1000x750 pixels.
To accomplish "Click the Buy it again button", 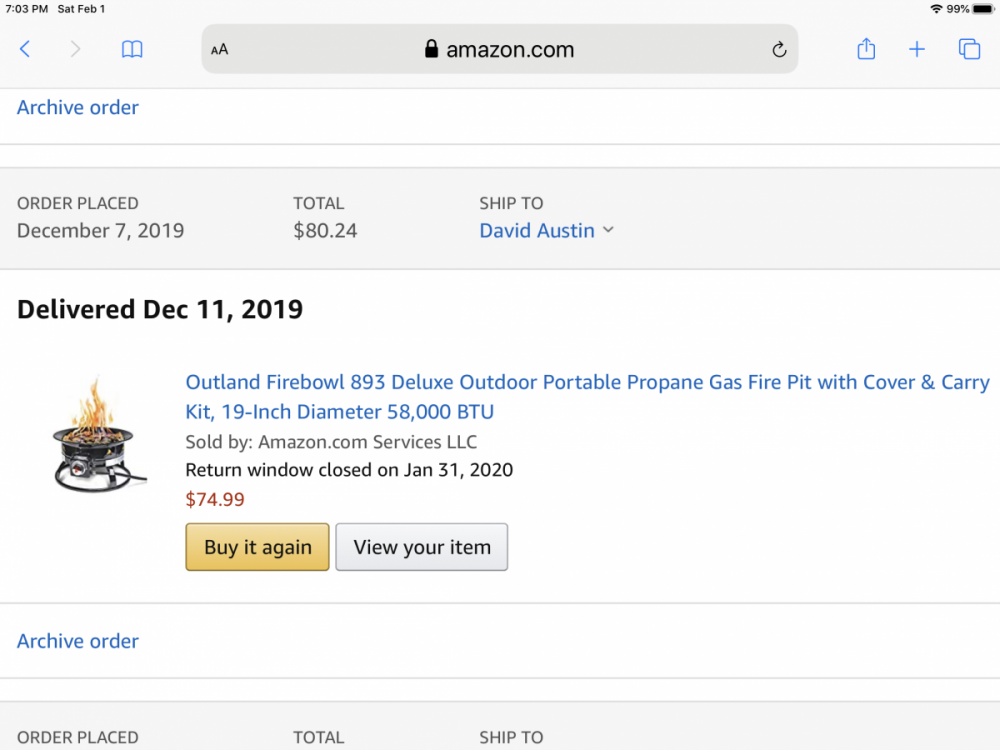I will [257, 547].
